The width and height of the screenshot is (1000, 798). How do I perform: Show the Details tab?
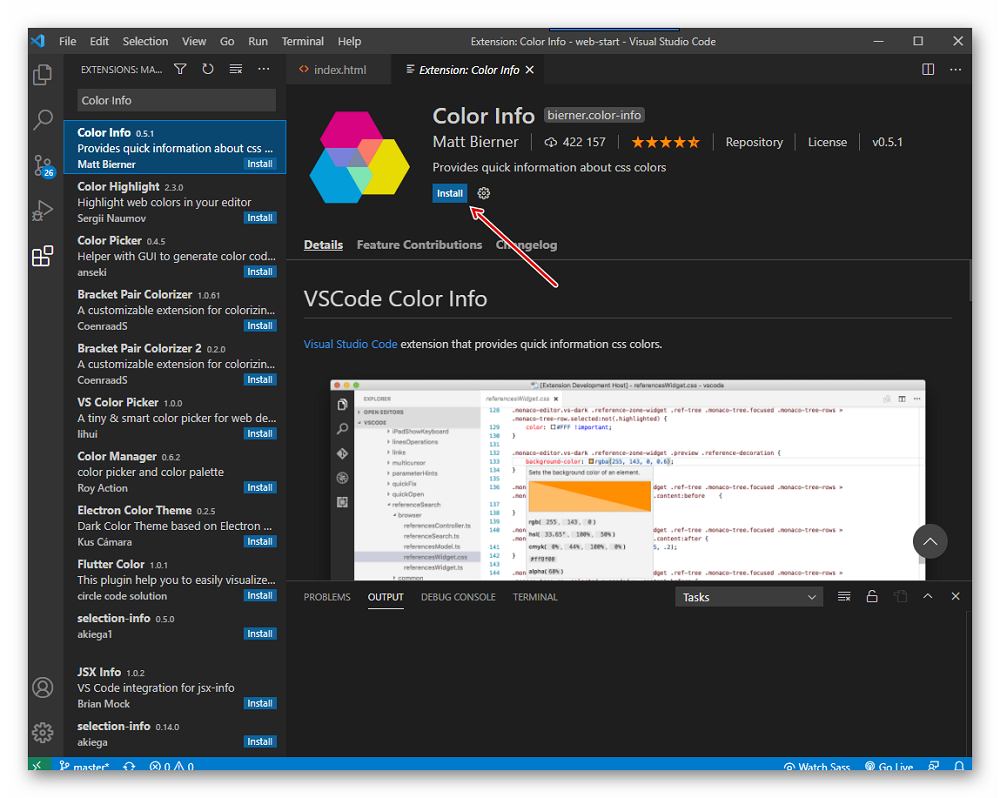click(x=323, y=245)
